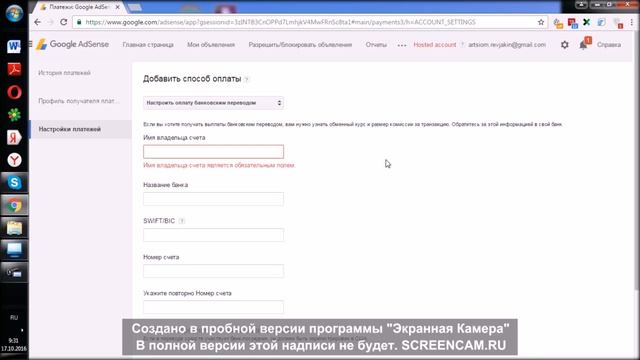
Task: Open the notifications bell
Action: point(583,45)
